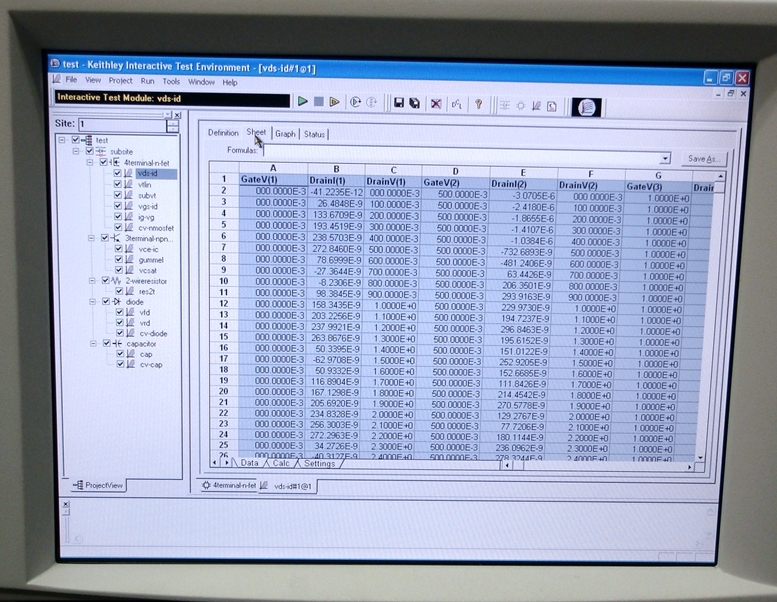Click the Save As button
This screenshot has height=602, width=777.
click(x=704, y=159)
